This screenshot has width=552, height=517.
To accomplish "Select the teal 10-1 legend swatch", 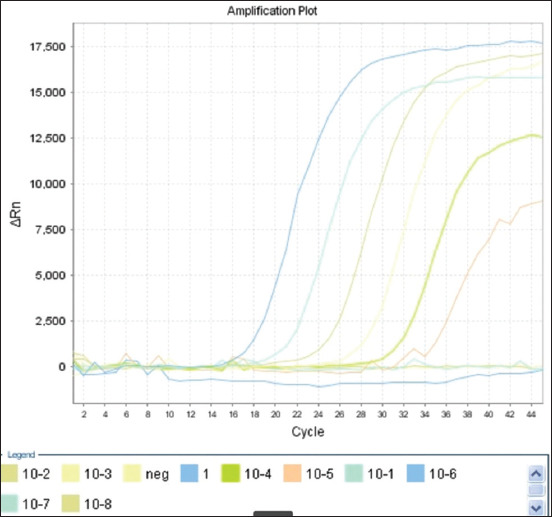I will [x=354, y=473].
